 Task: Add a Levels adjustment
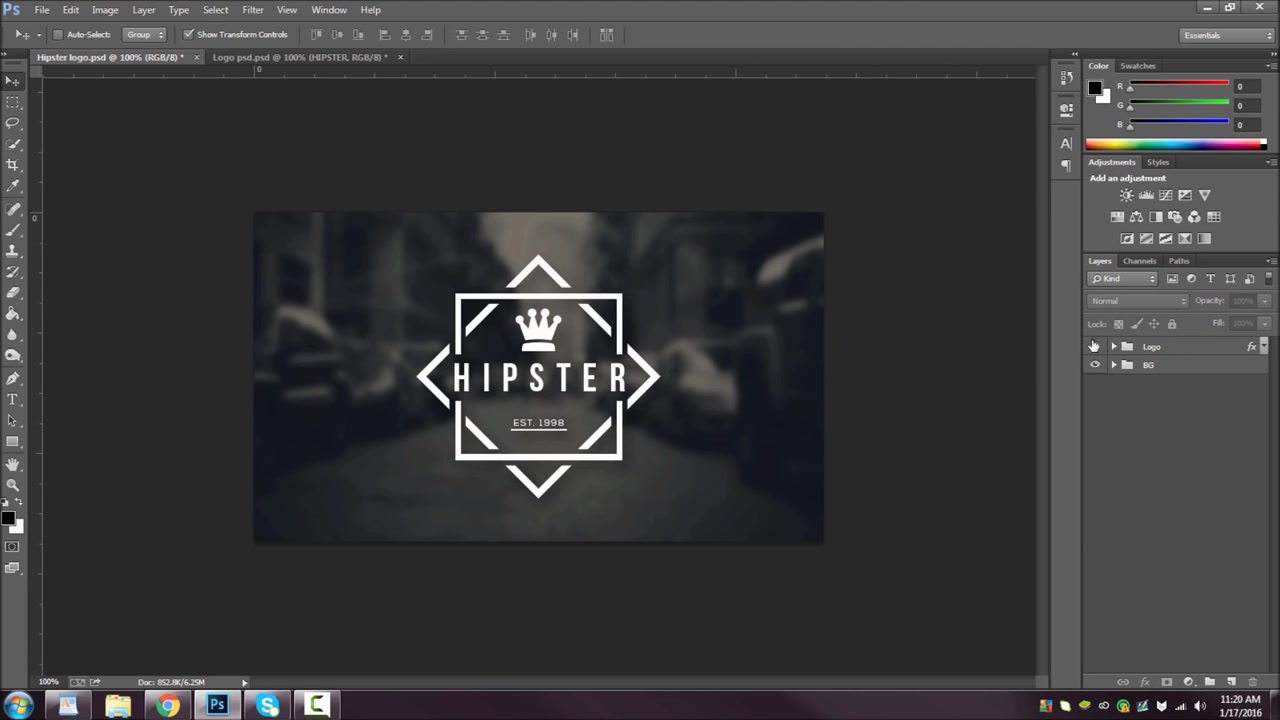point(1146,195)
